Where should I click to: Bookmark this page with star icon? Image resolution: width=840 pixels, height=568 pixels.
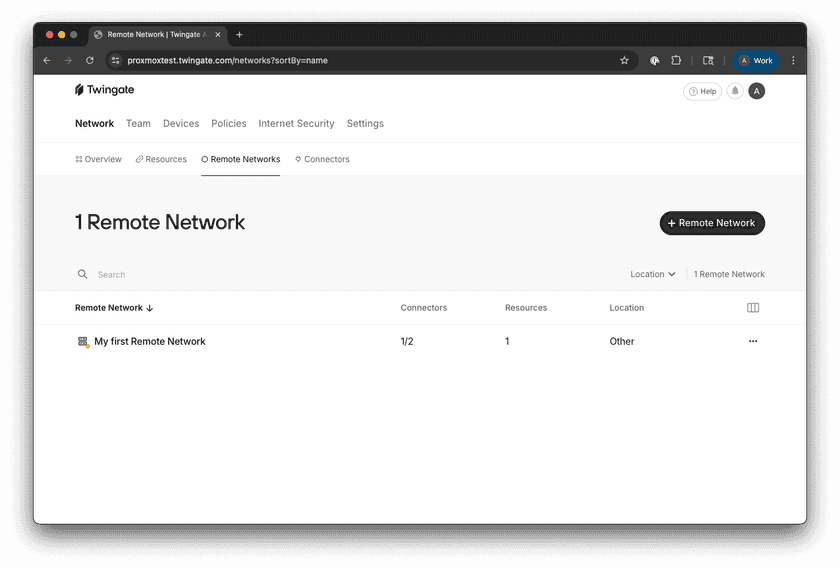pyautogui.click(x=624, y=60)
